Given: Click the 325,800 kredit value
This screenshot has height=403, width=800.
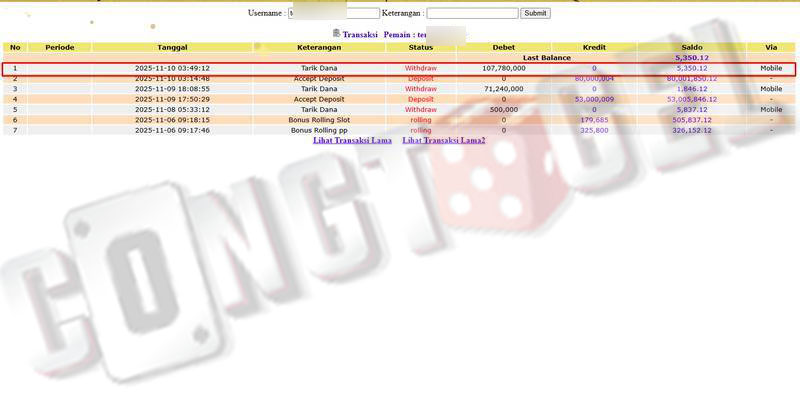Looking at the screenshot, I should tap(594, 130).
